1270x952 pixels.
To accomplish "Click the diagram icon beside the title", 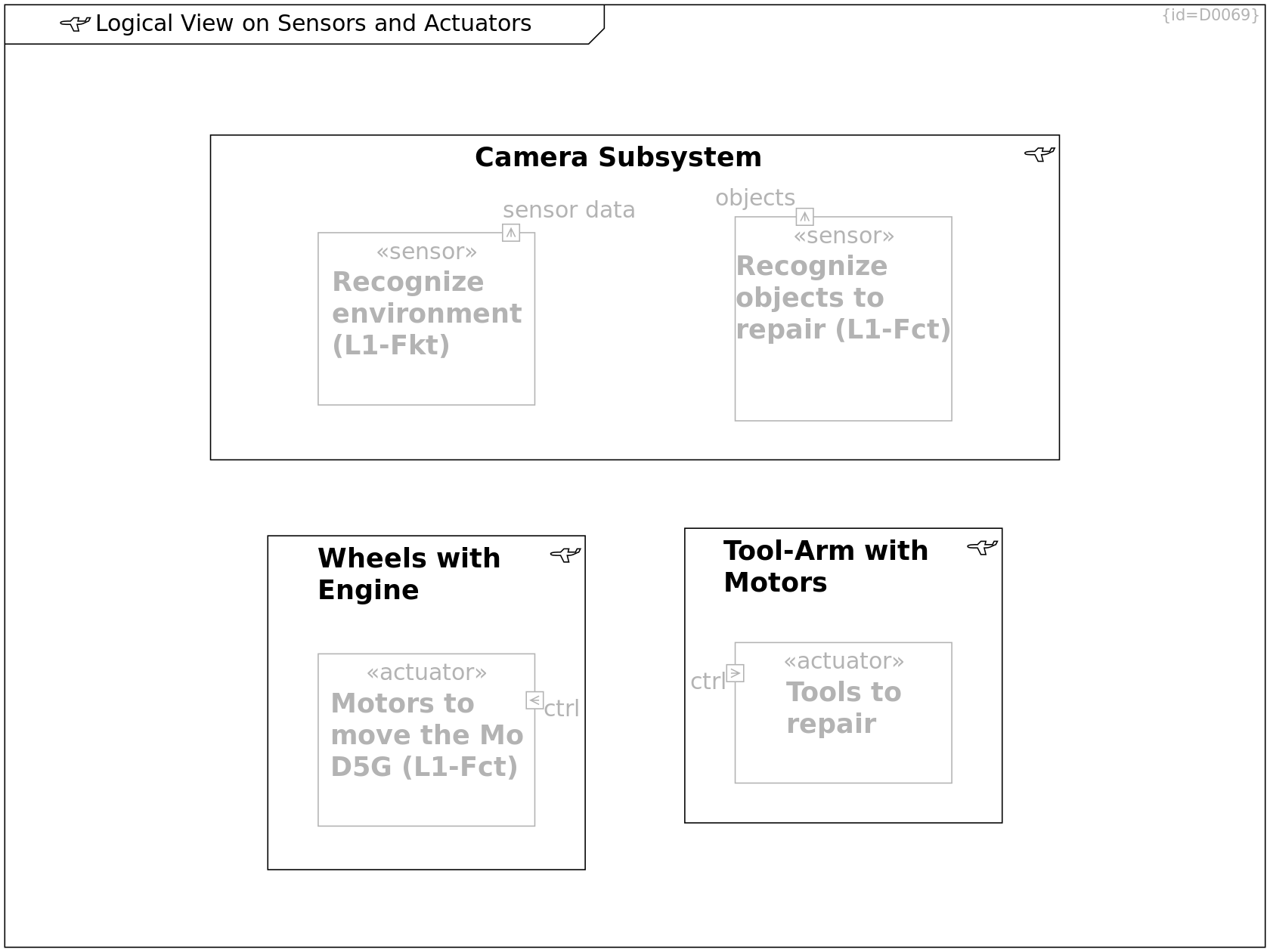I will (75, 24).
